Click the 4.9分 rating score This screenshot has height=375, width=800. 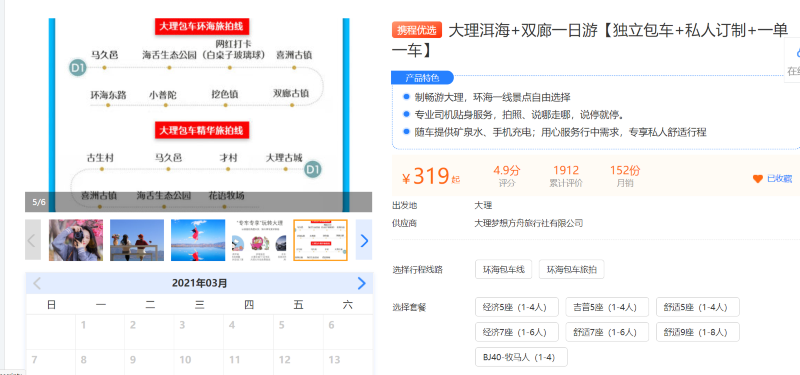507,176
